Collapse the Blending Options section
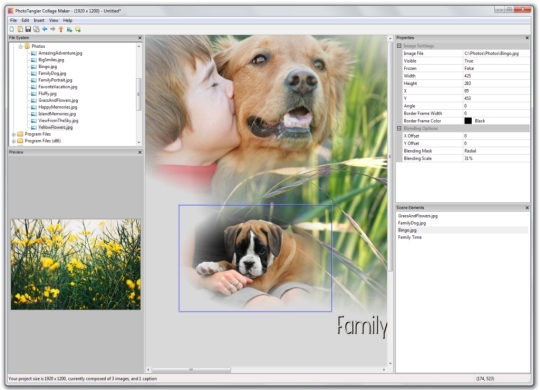 (399, 129)
